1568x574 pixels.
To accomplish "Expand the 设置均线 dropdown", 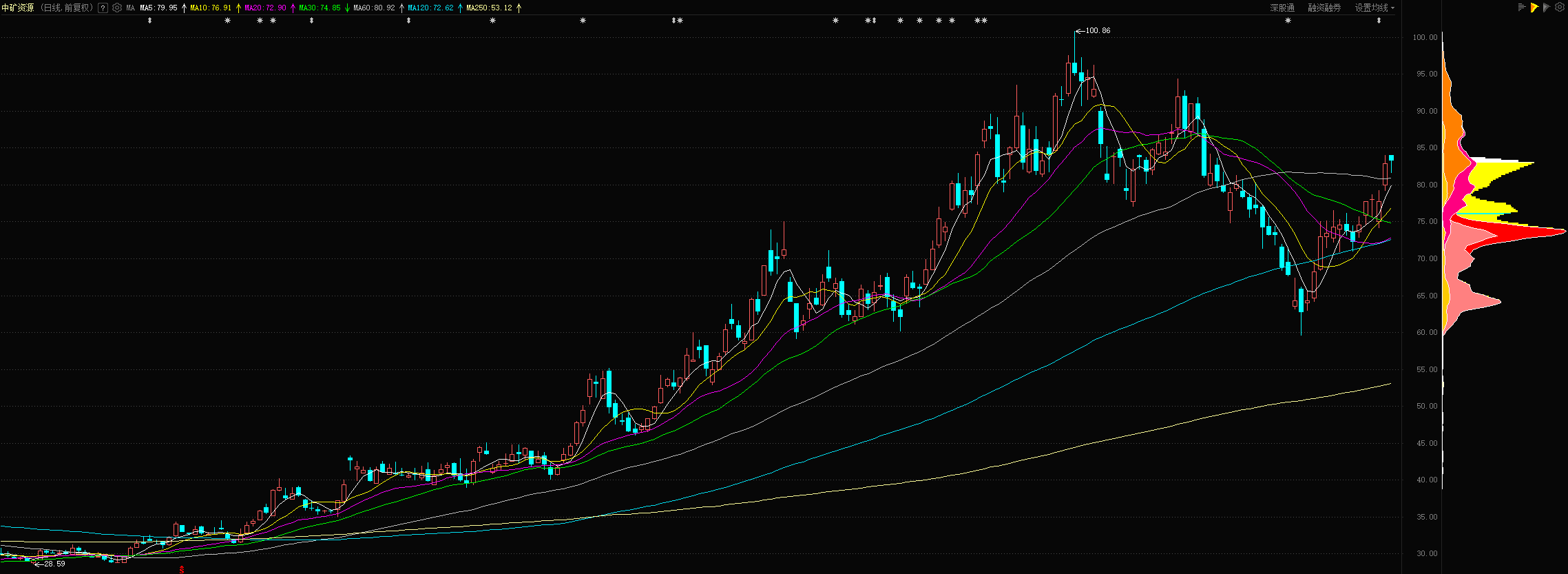I will (x=1374, y=8).
